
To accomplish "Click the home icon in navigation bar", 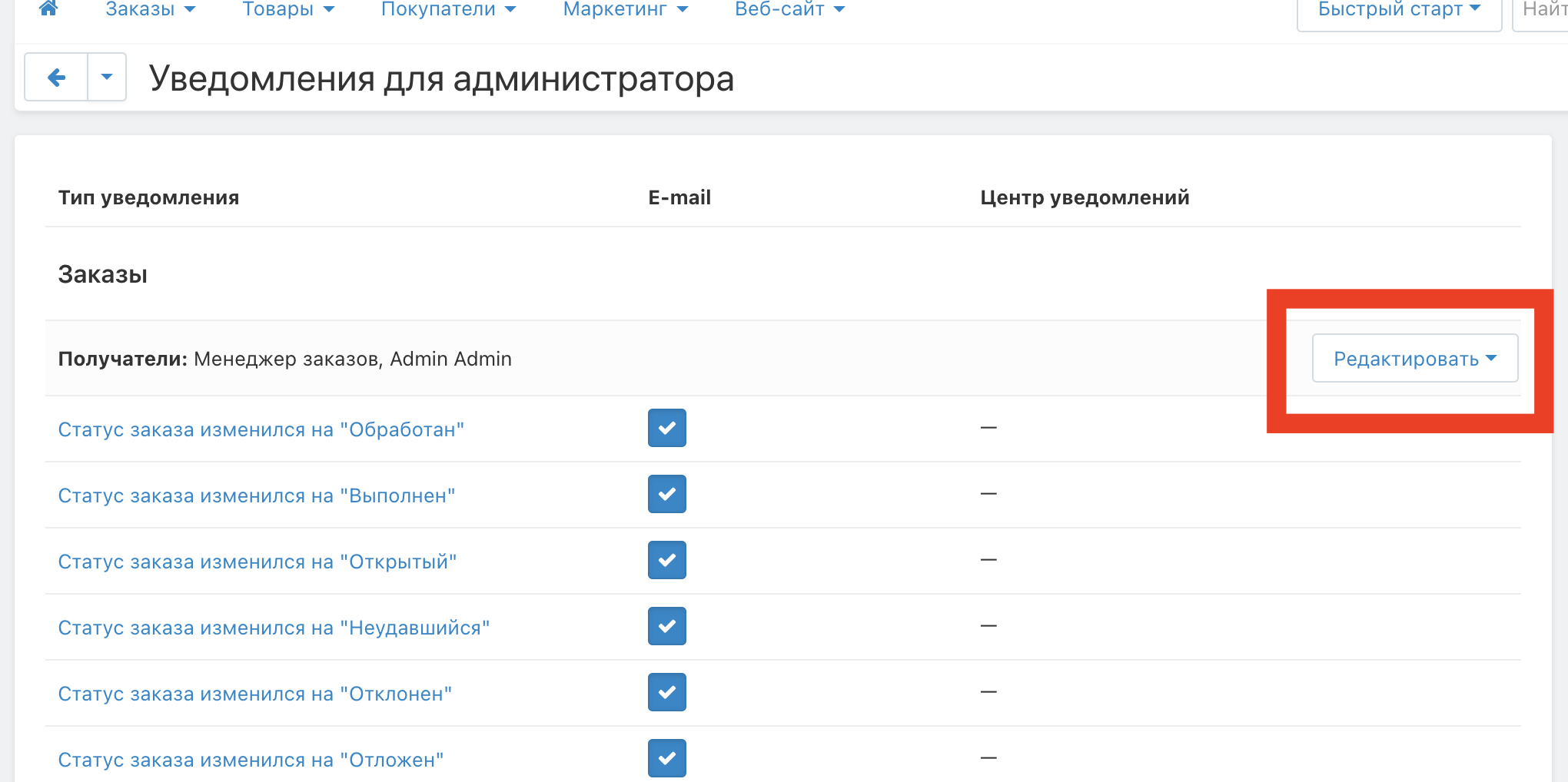I will pyautogui.click(x=48, y=8).
